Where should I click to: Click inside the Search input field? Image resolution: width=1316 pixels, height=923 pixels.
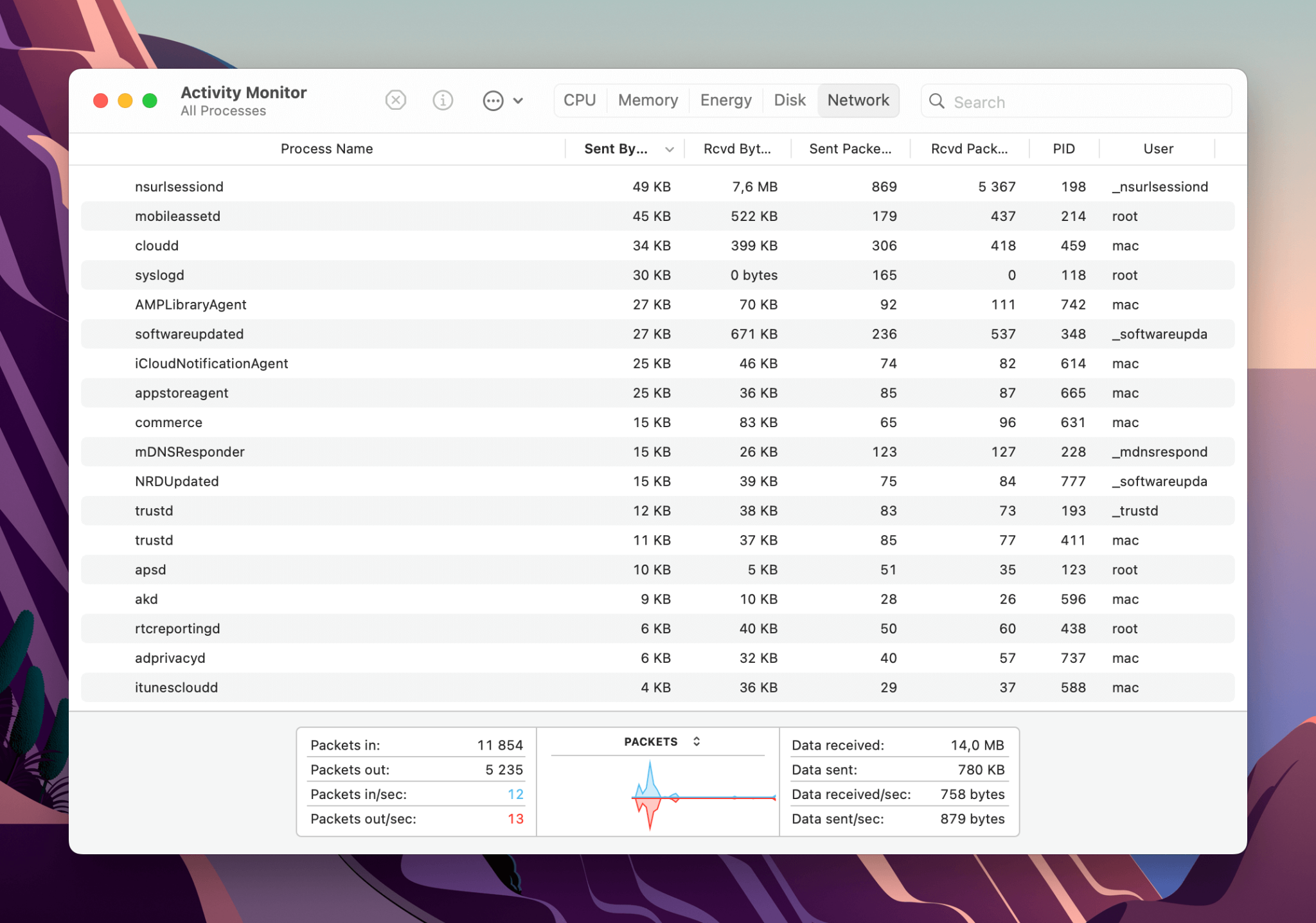click(x=1076, y=101)
